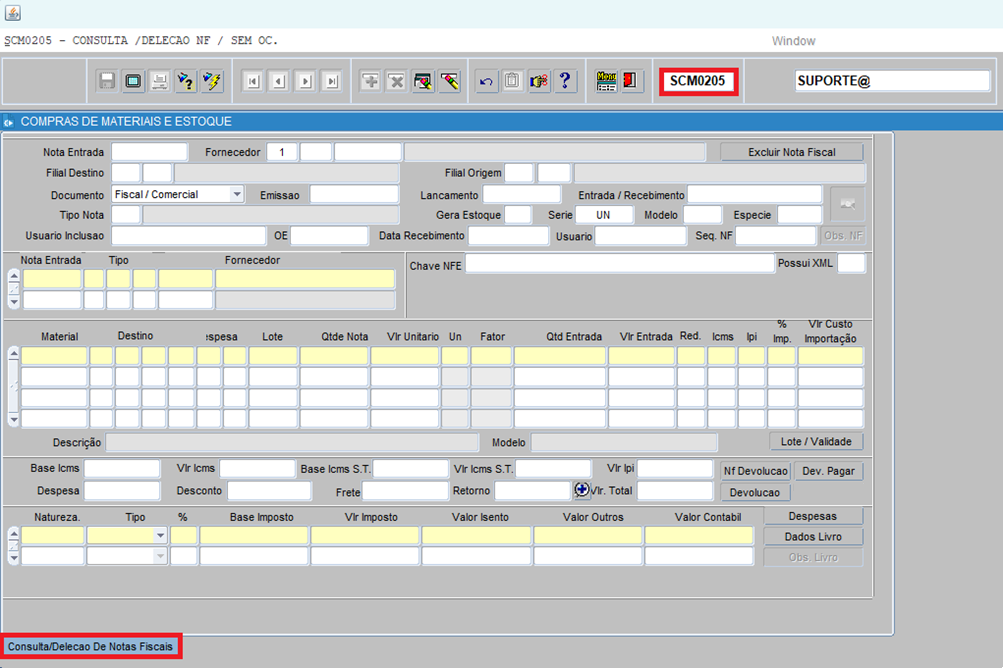Click the clear block eraser-window icon
Image resolution: width=1003 pixels, height=668 pixels.
tap(423, 81)
